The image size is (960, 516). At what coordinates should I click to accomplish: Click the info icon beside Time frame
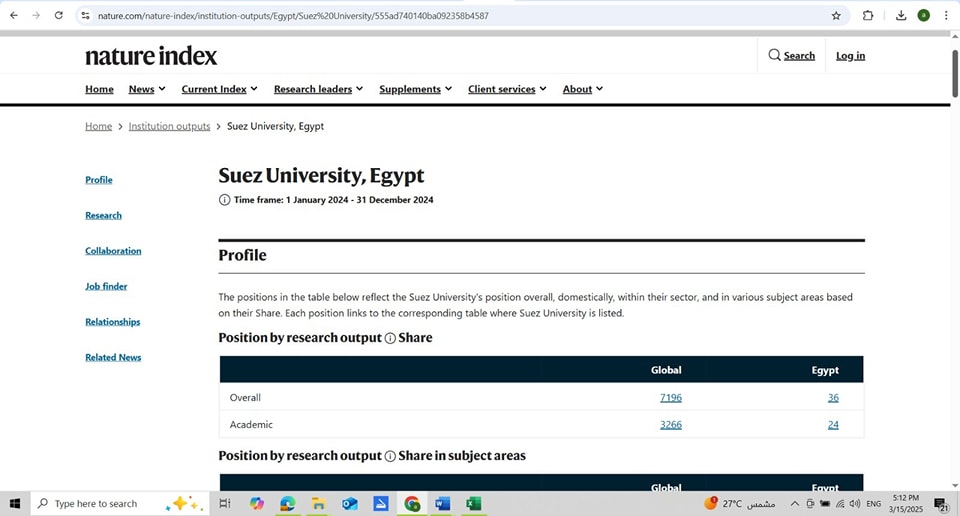(x=224, y=200)
